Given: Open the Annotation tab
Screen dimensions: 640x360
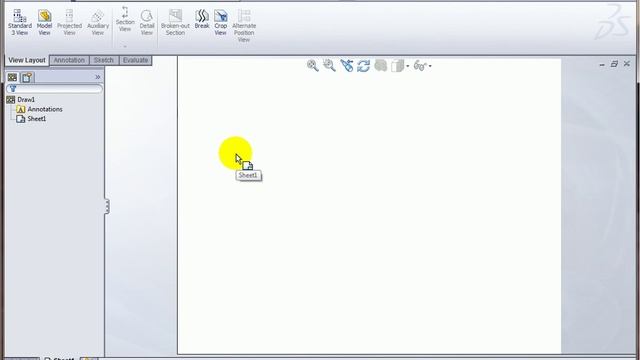Looking at the screenshot, I should (x=69, y=60).
